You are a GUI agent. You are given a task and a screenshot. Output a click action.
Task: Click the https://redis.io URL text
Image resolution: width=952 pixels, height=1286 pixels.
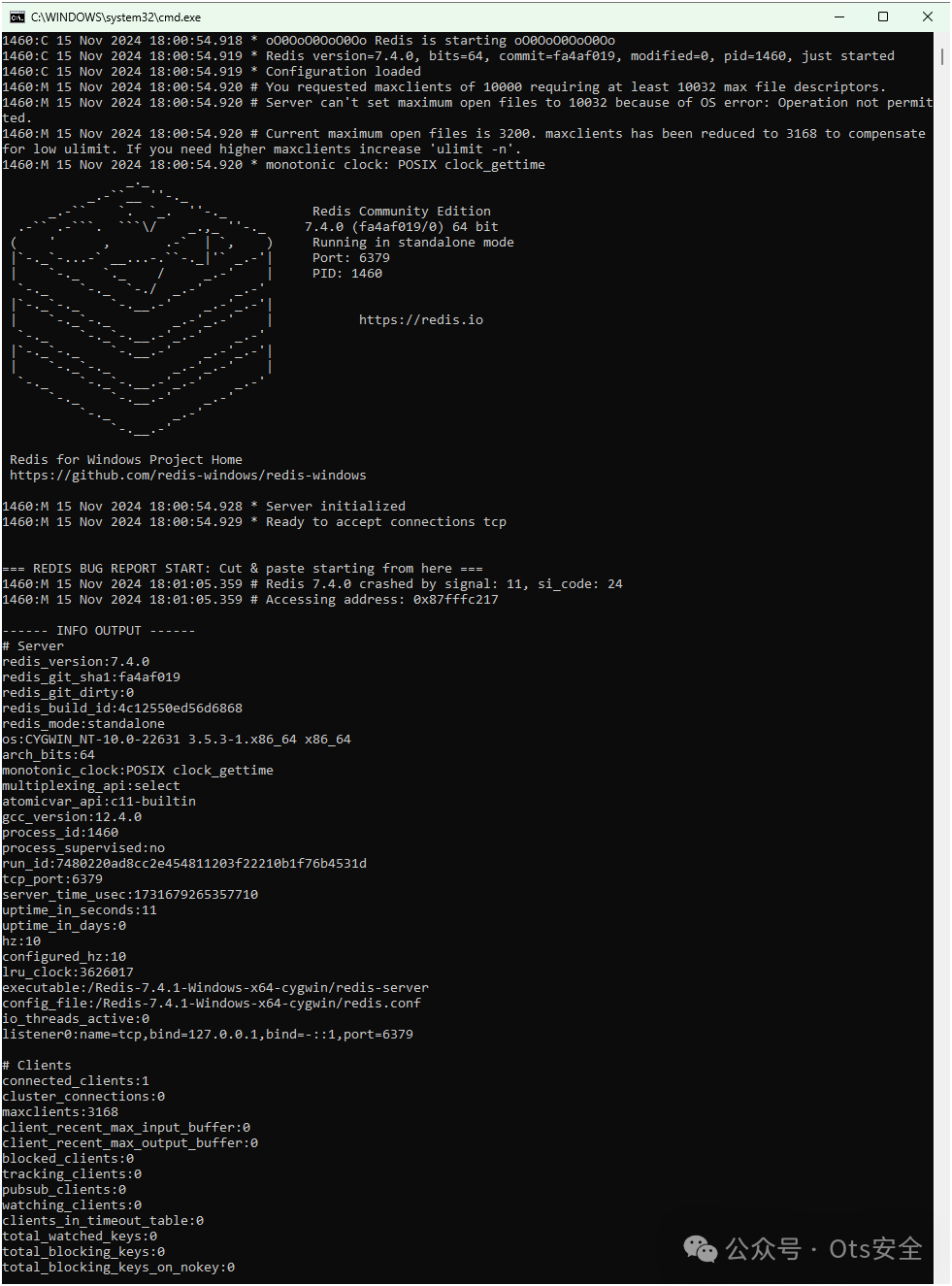coord(421,320)
